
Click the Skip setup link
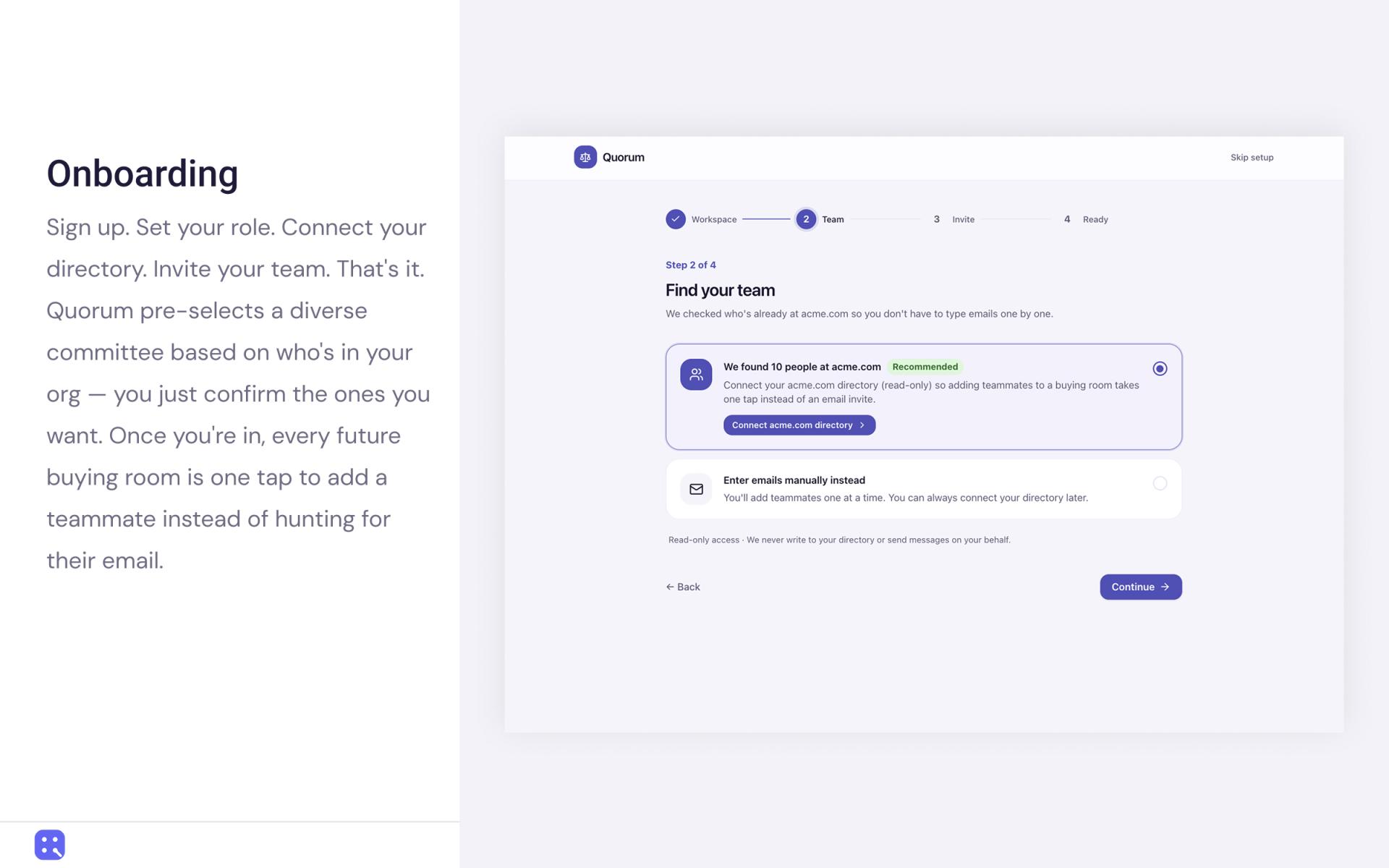[1252, 158]
